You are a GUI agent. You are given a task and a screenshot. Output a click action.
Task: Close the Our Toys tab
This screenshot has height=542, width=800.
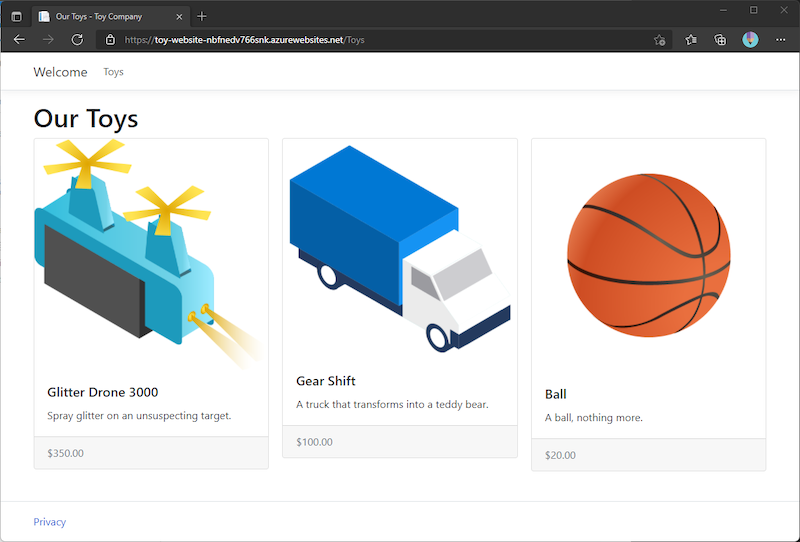coord(179,17)
